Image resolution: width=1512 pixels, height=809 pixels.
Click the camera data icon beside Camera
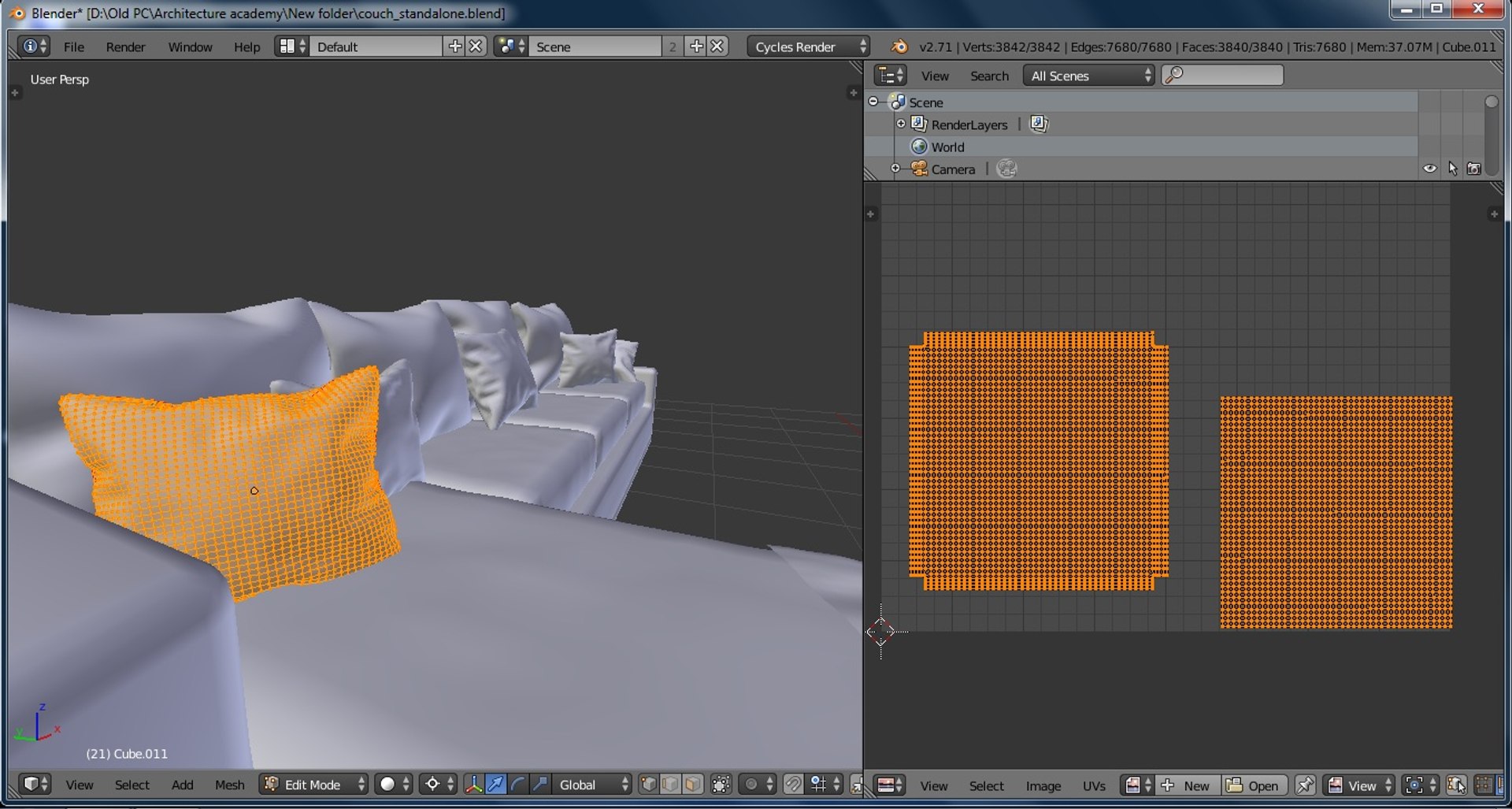point(1006,169)
